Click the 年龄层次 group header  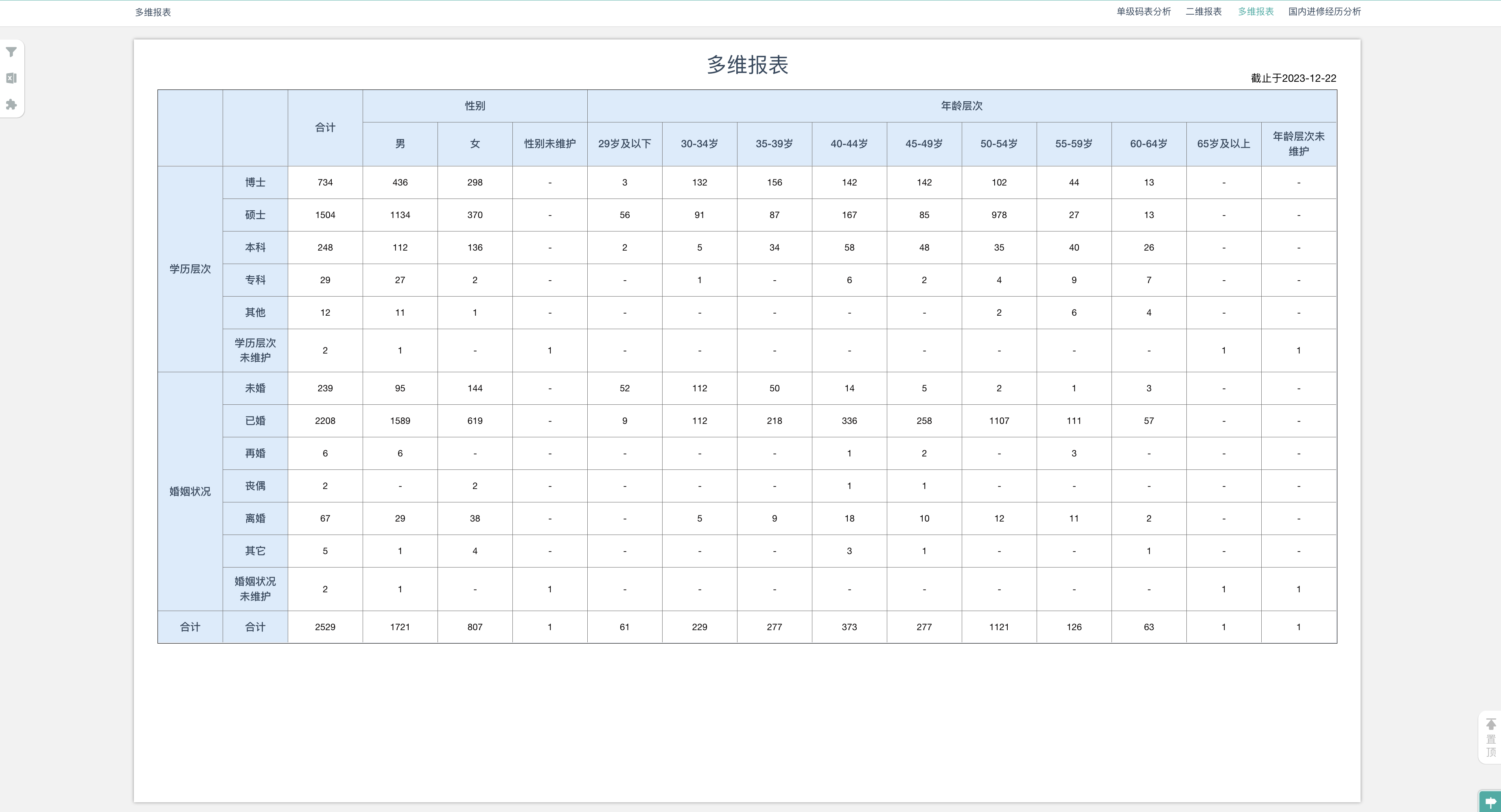pyautogui.click(x=962, y=106)
